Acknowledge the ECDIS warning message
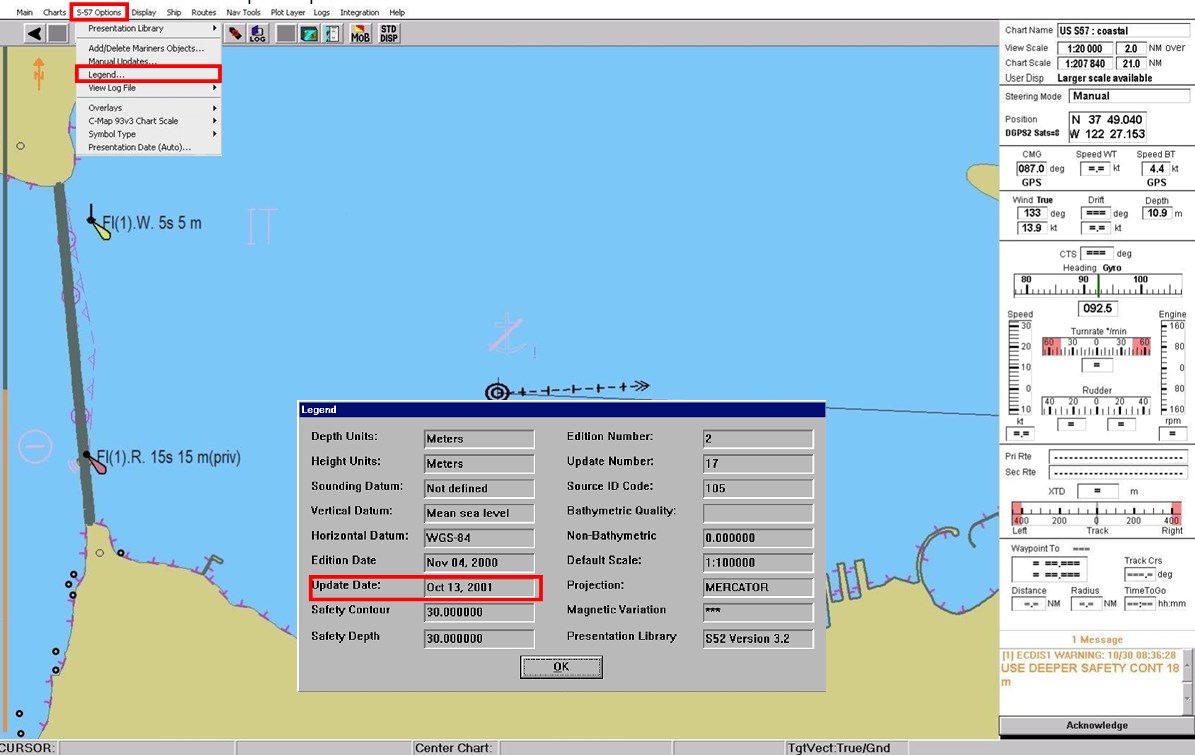This screenshot has height=755, width=1195. click(1096, 725)
